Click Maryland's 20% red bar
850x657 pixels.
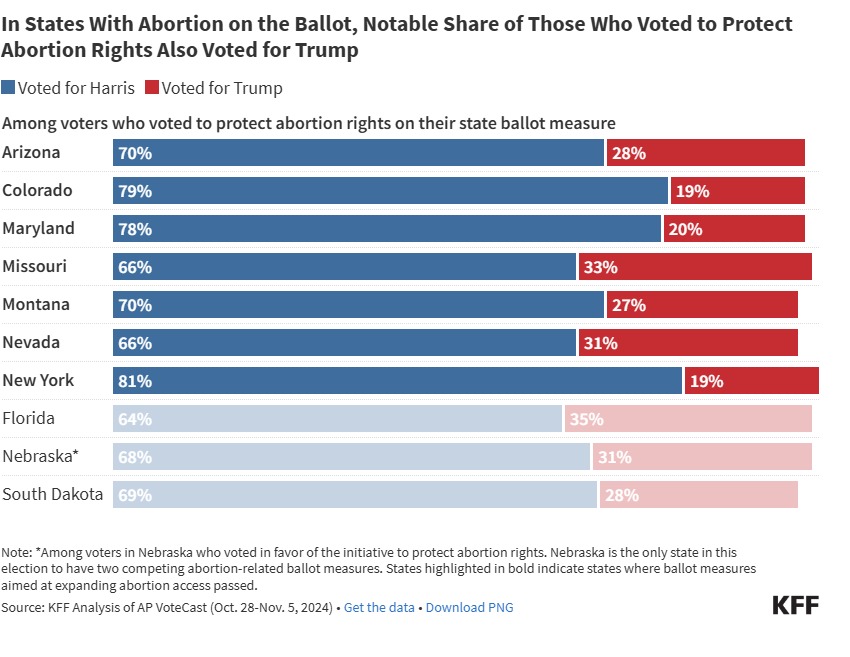tap(734, 229)
